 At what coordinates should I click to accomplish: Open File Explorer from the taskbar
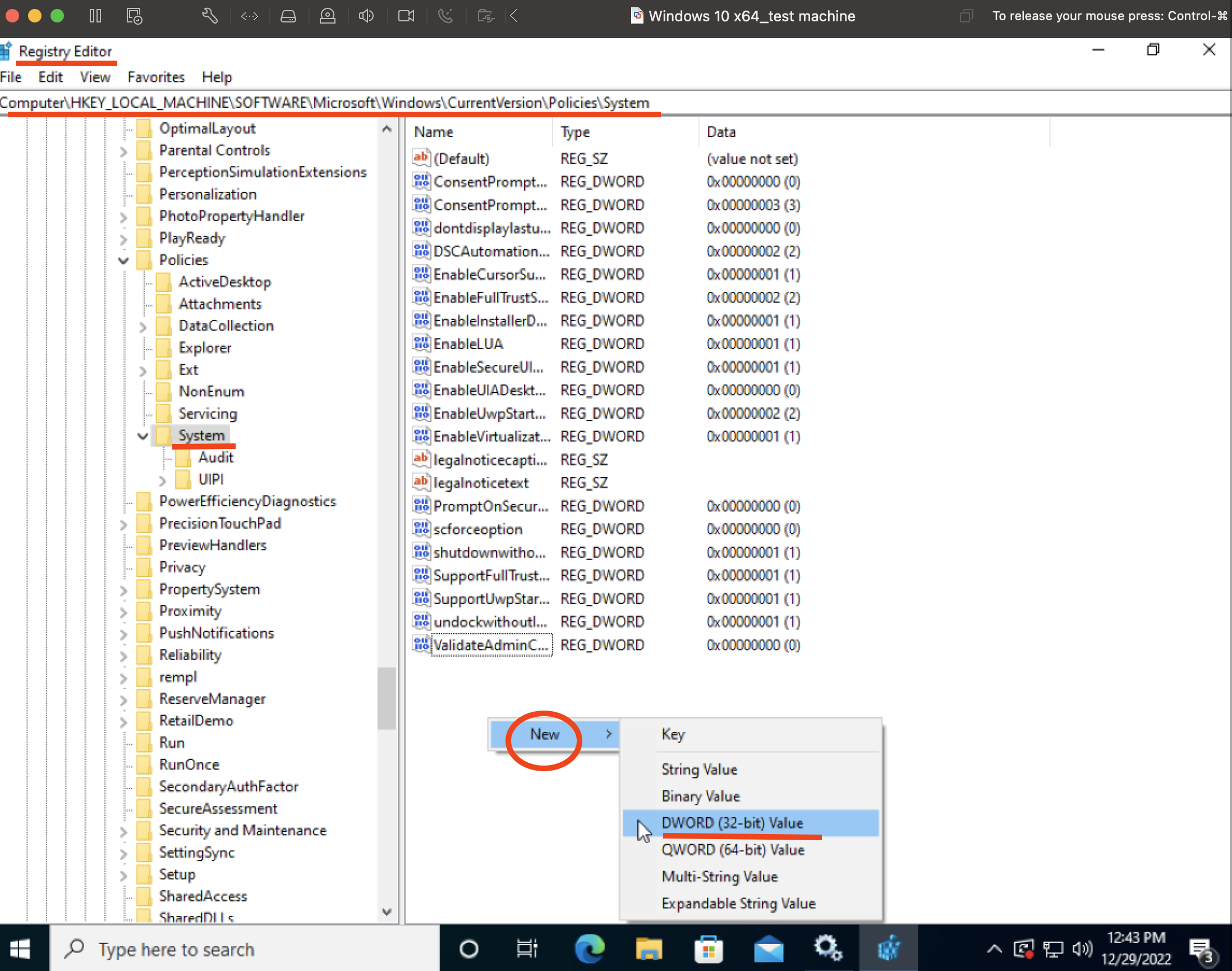pos(649,948)
